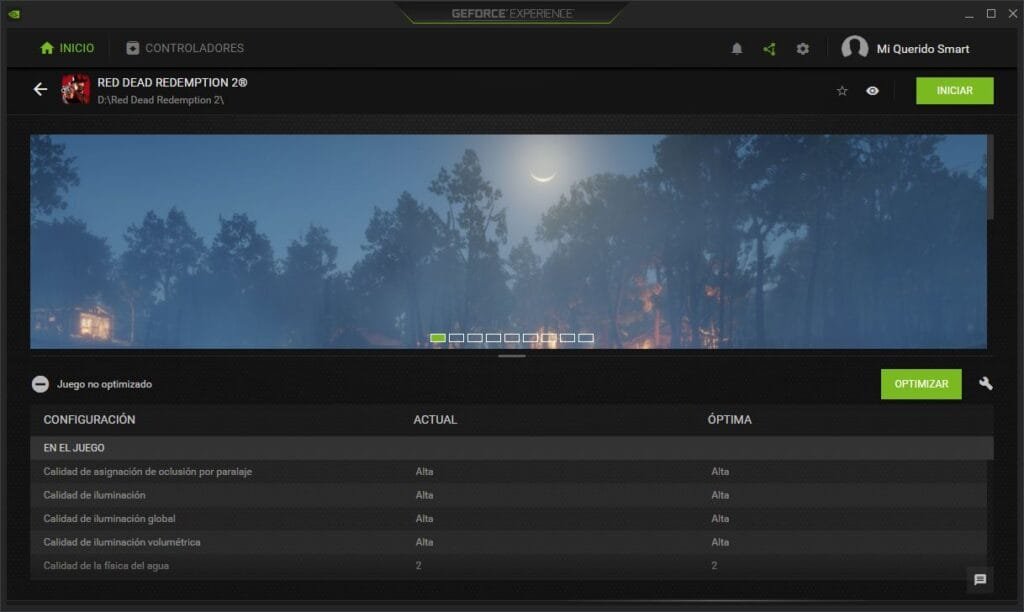Click the share icon in header
This screenshot has width=1024, height=612.
pos(769,48)
